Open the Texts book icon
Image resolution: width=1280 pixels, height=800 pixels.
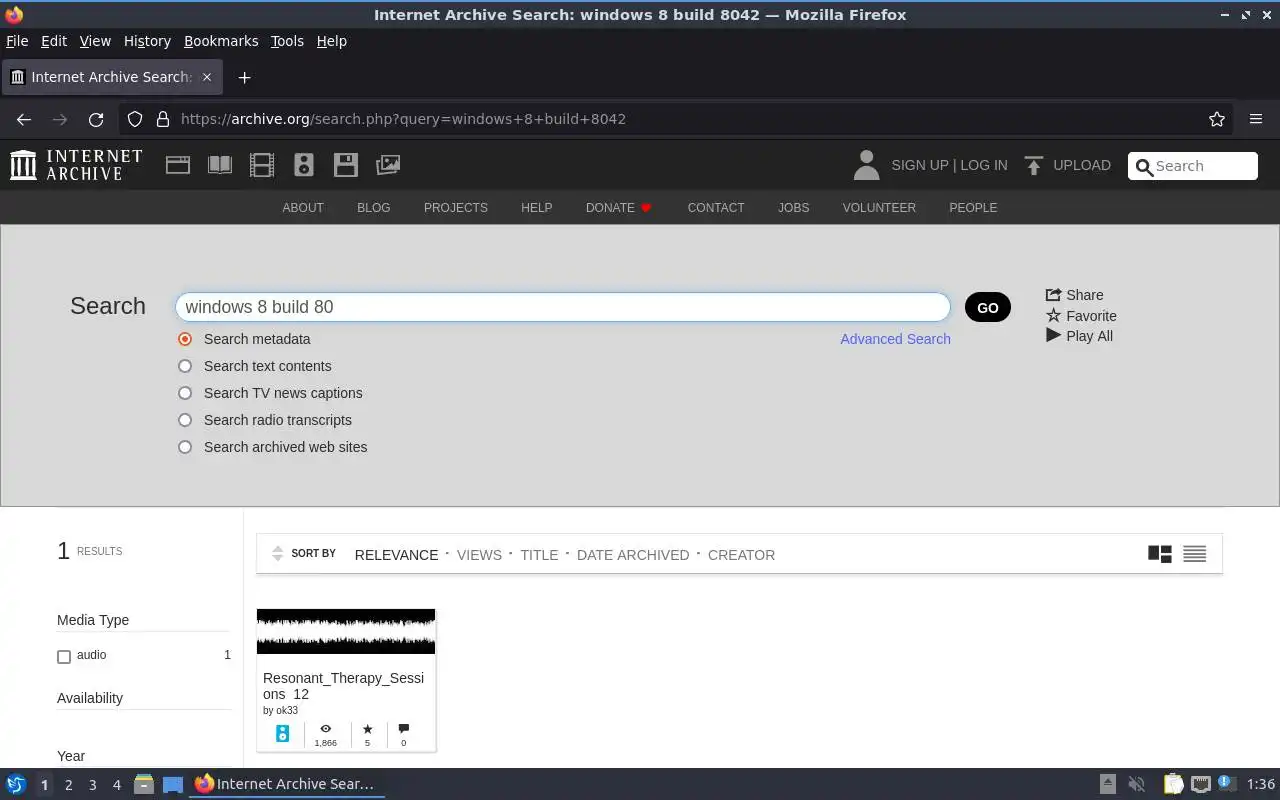[220, 165]
